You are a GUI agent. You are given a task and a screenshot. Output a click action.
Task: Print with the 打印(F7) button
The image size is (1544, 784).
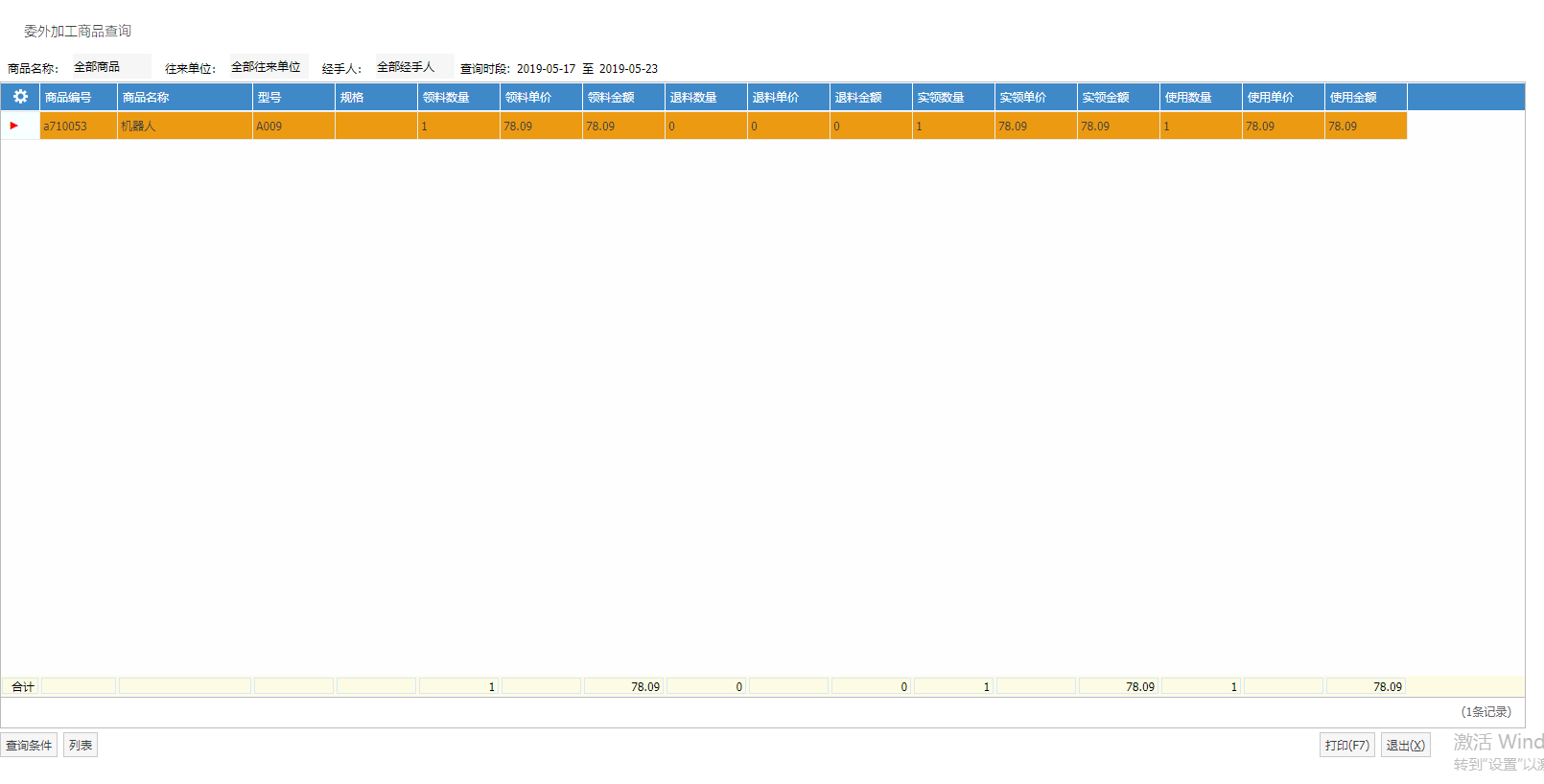tap(1347, 745)
